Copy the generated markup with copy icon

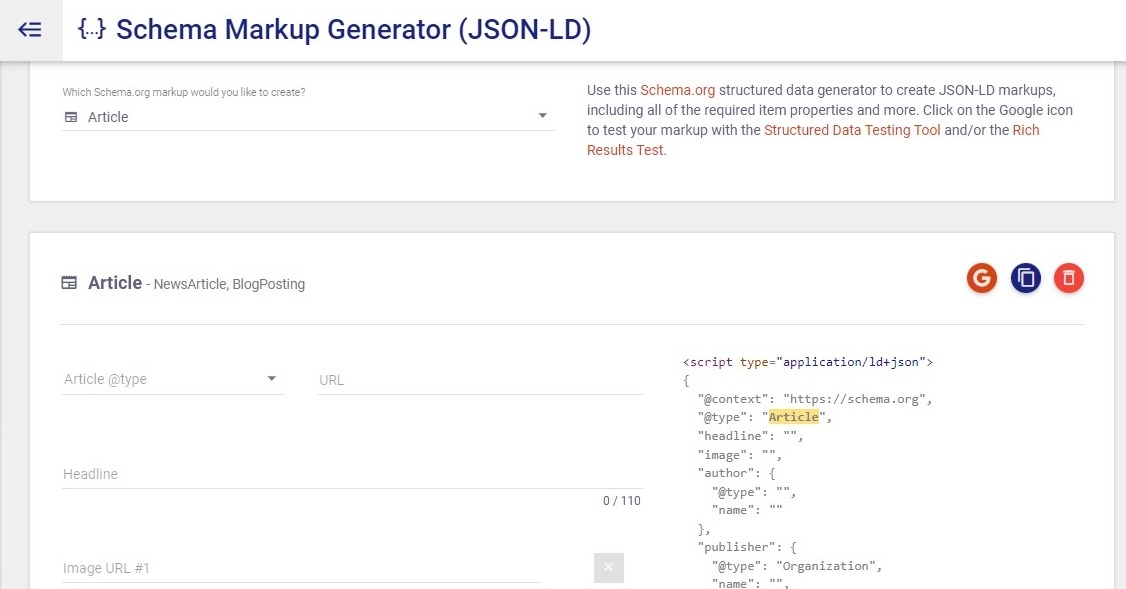point(1025,278)
